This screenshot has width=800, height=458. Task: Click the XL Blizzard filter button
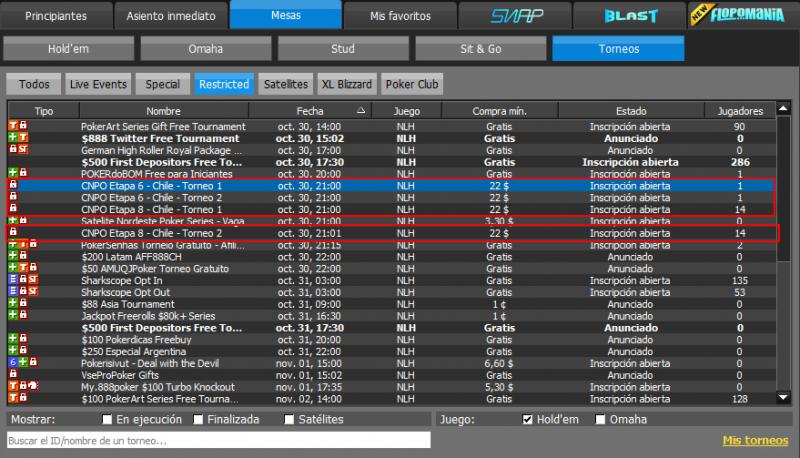click(347, 85)
